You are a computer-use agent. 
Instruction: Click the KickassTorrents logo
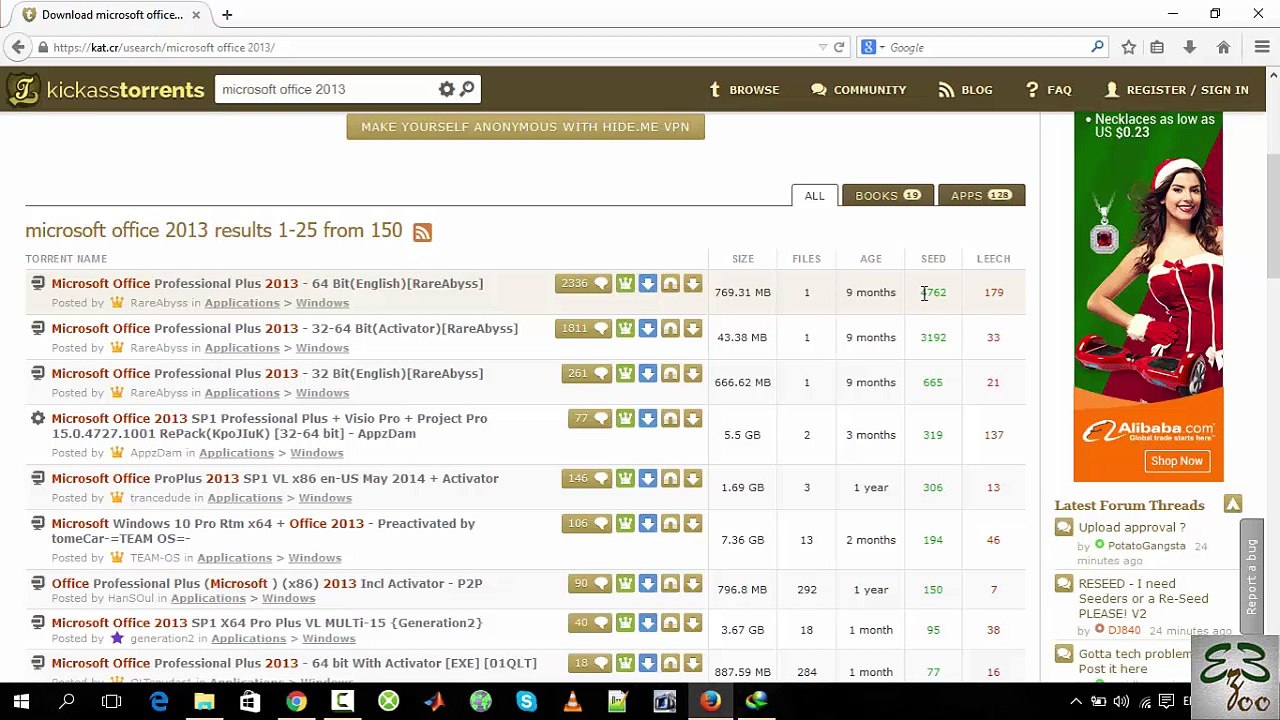106,90
